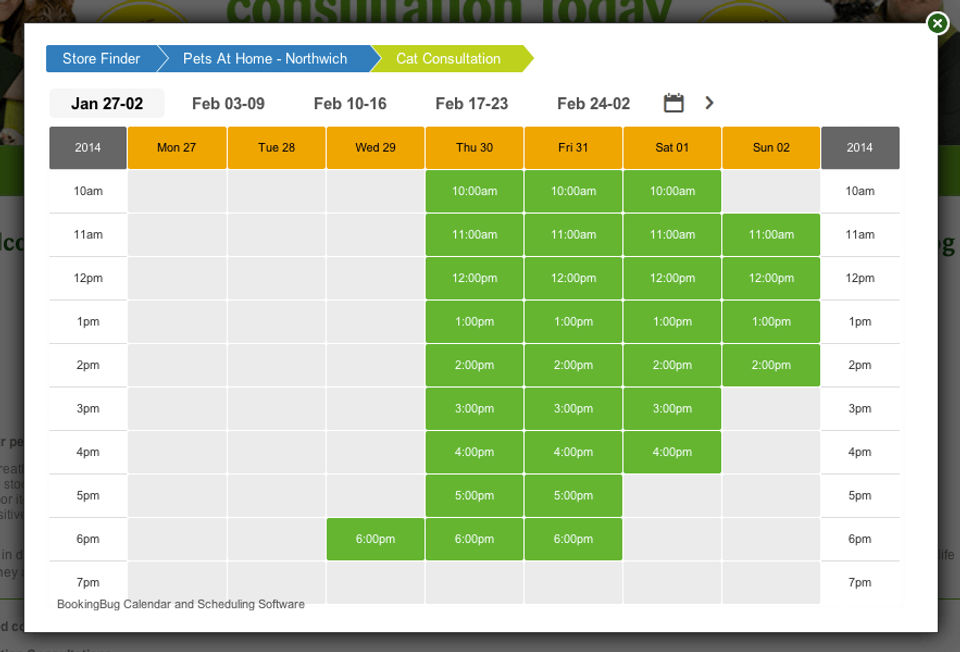The height and width of the screenshot is (652, 960).
Task: Book Friday 31 at 3:00pm slot
Action: tap(574, 408)
